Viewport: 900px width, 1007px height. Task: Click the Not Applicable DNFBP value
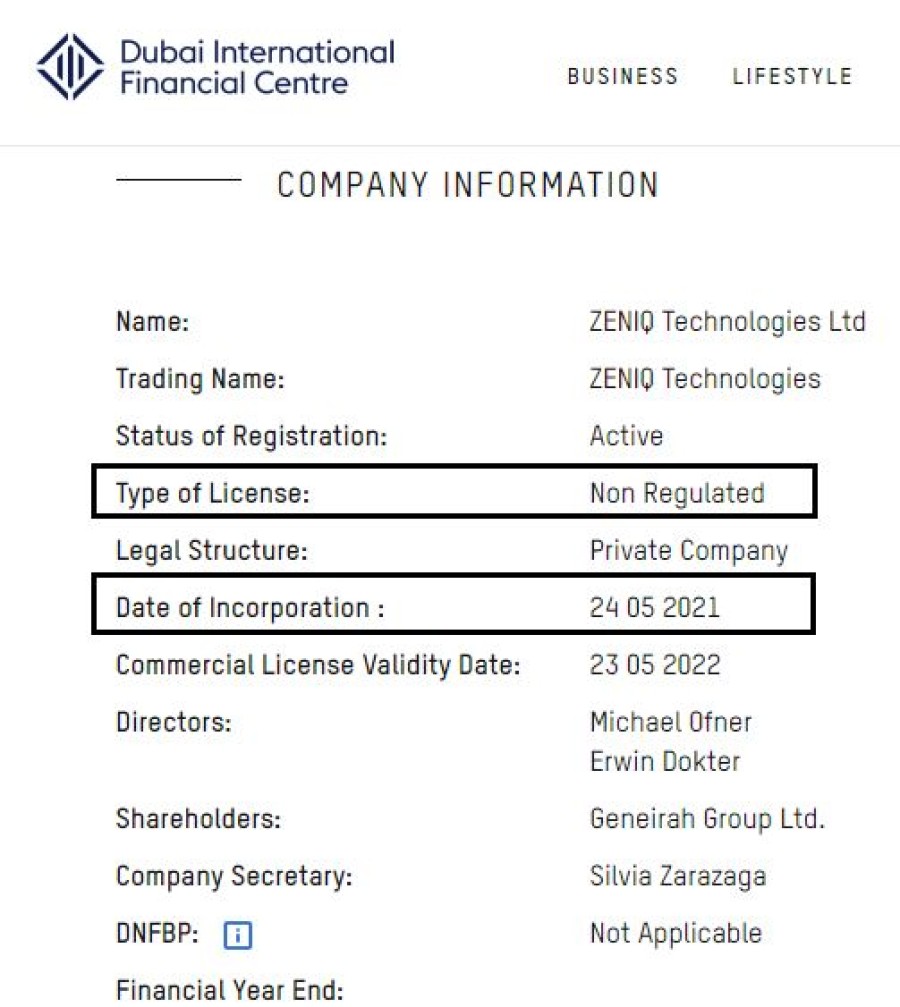coord(676,934)
